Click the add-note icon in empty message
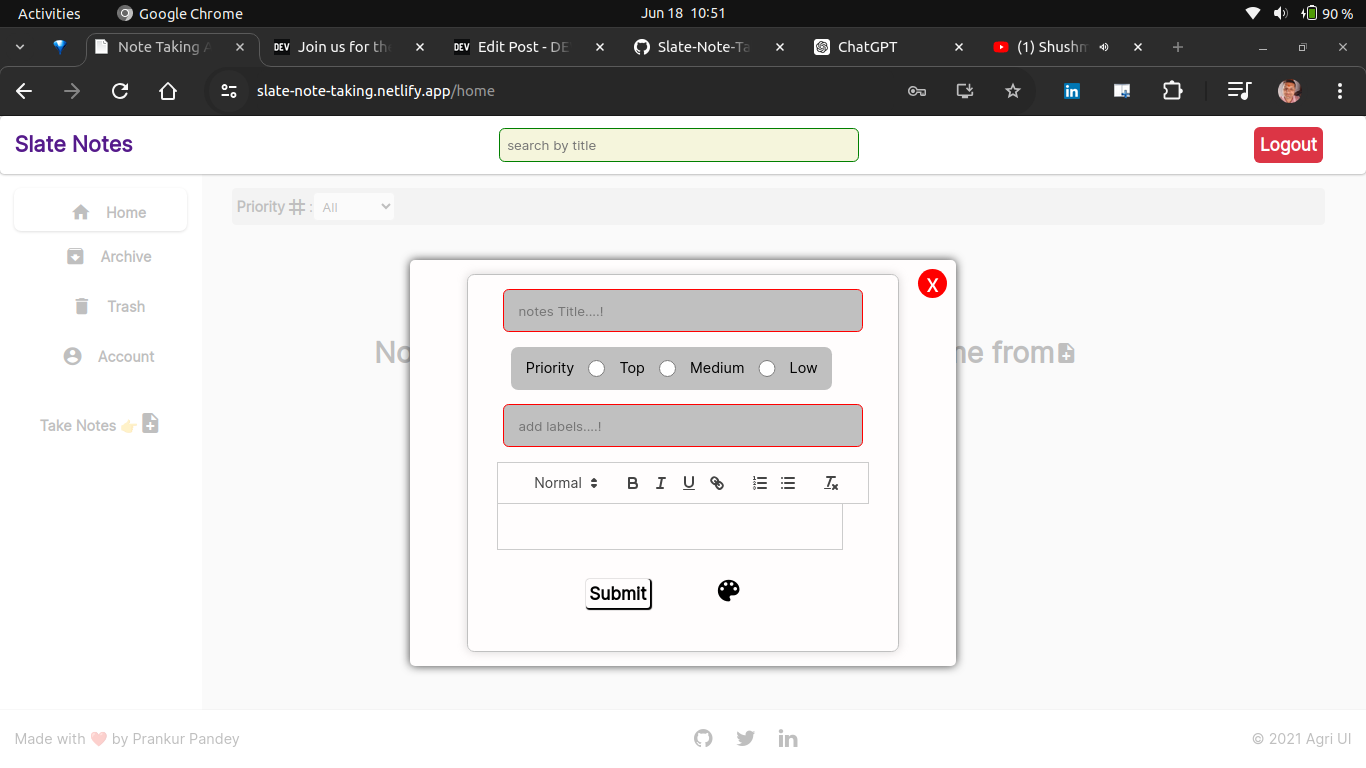Screen dimensions: 1366x768 [x=1067, y=353]
